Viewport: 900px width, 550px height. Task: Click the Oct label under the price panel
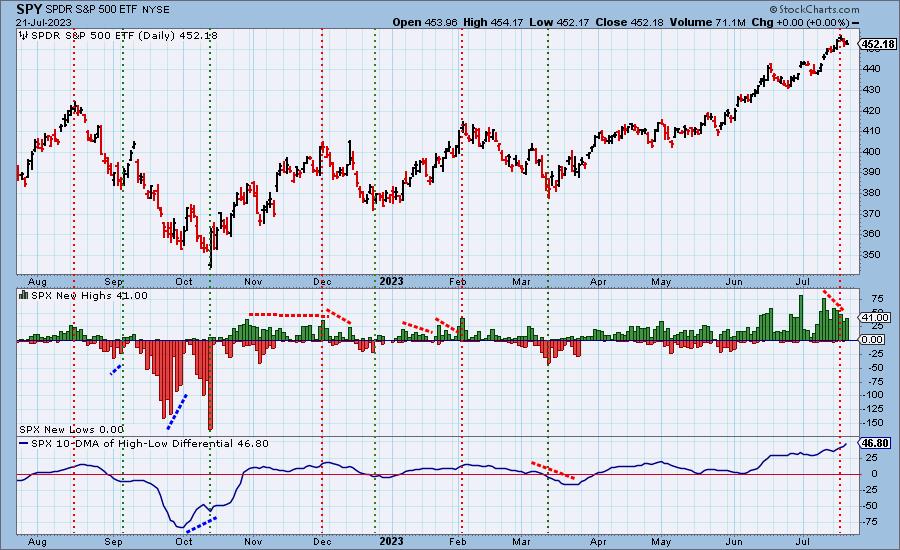[x=184, y=281]
